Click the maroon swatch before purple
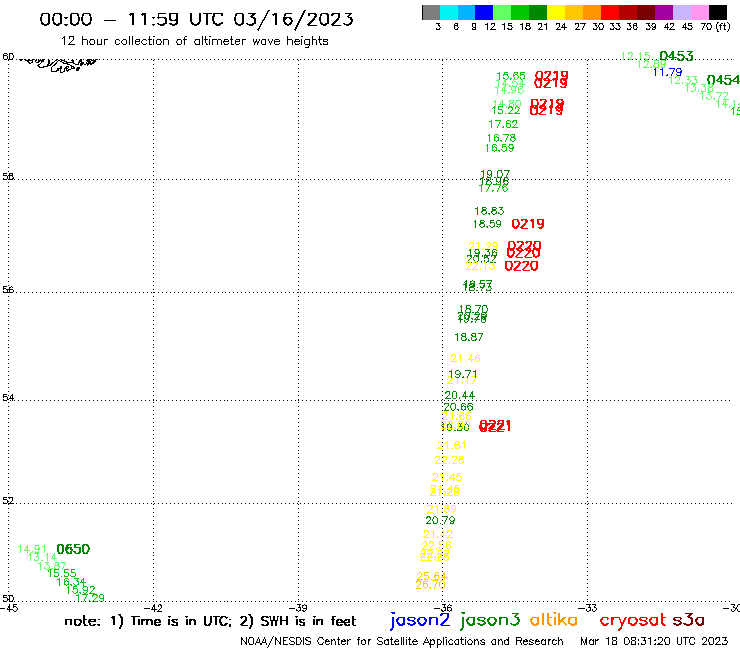 pos(646,12)
